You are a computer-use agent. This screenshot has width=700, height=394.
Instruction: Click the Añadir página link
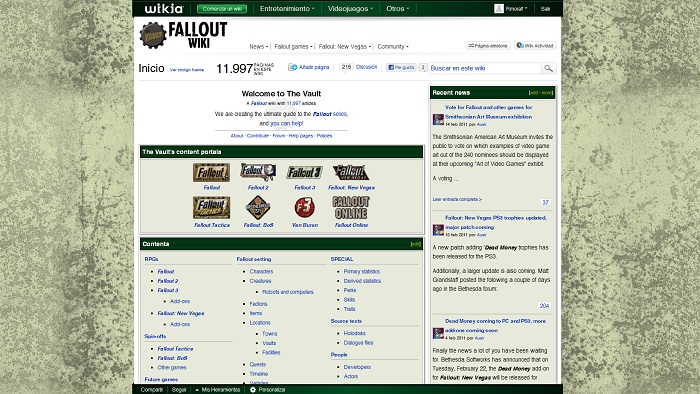pyautogui.click(x=314, y=67)
